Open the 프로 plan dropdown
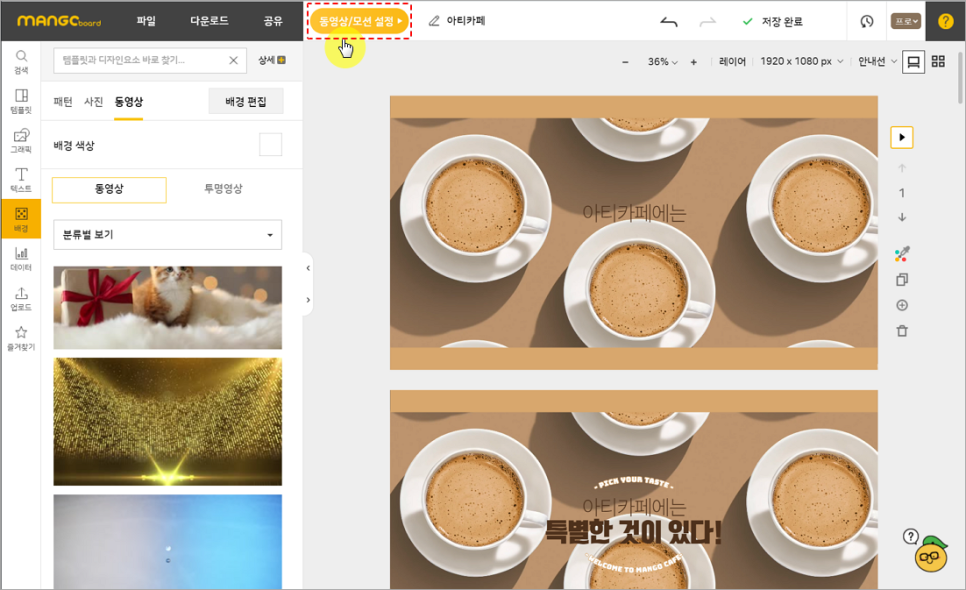The width and height of the screenshot is (966, 590). click(x=906, y=22)
